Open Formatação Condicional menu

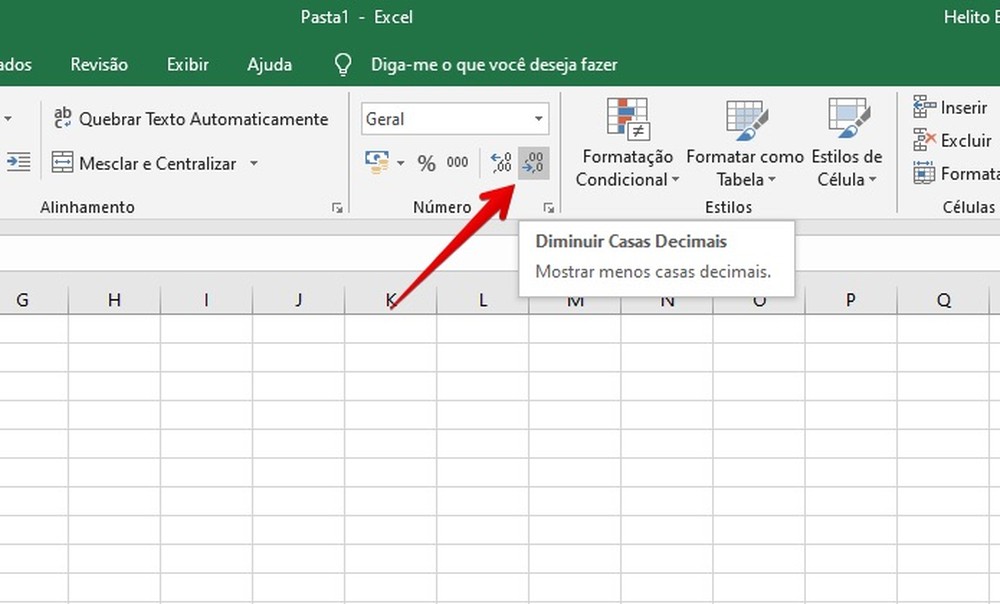pyautogui.click(x=627, y=143)
